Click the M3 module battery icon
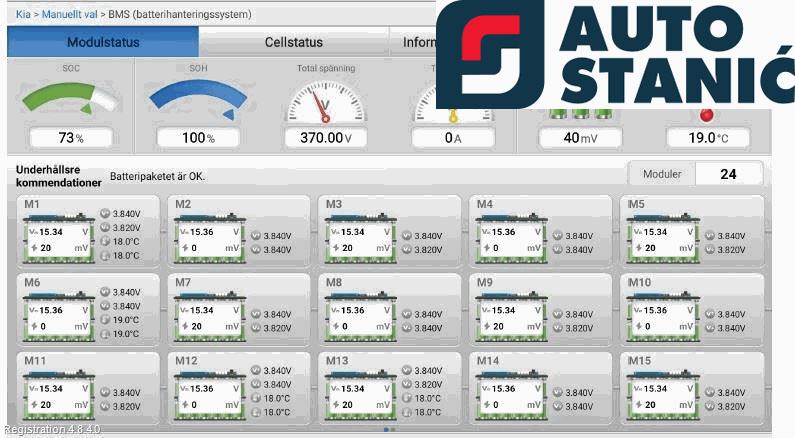Viewport: 795px width, 438px height. [360, 238]
